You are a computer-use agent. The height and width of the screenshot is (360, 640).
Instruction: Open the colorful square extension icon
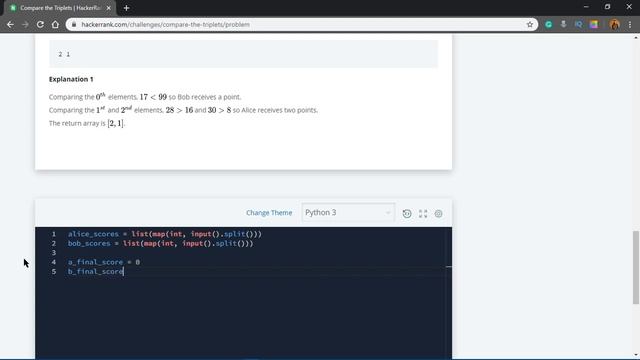(593, 24)
